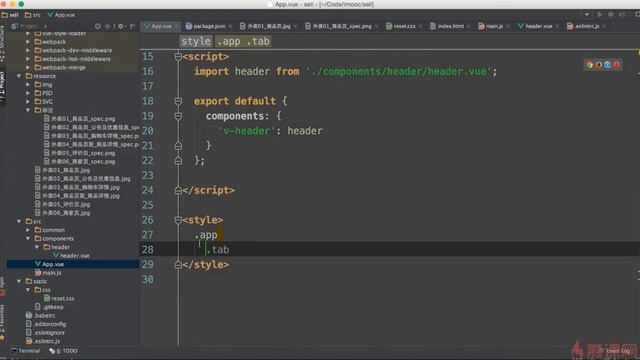Select header.vue in the project tree
640x360 pixels.
tap(72, 256)
